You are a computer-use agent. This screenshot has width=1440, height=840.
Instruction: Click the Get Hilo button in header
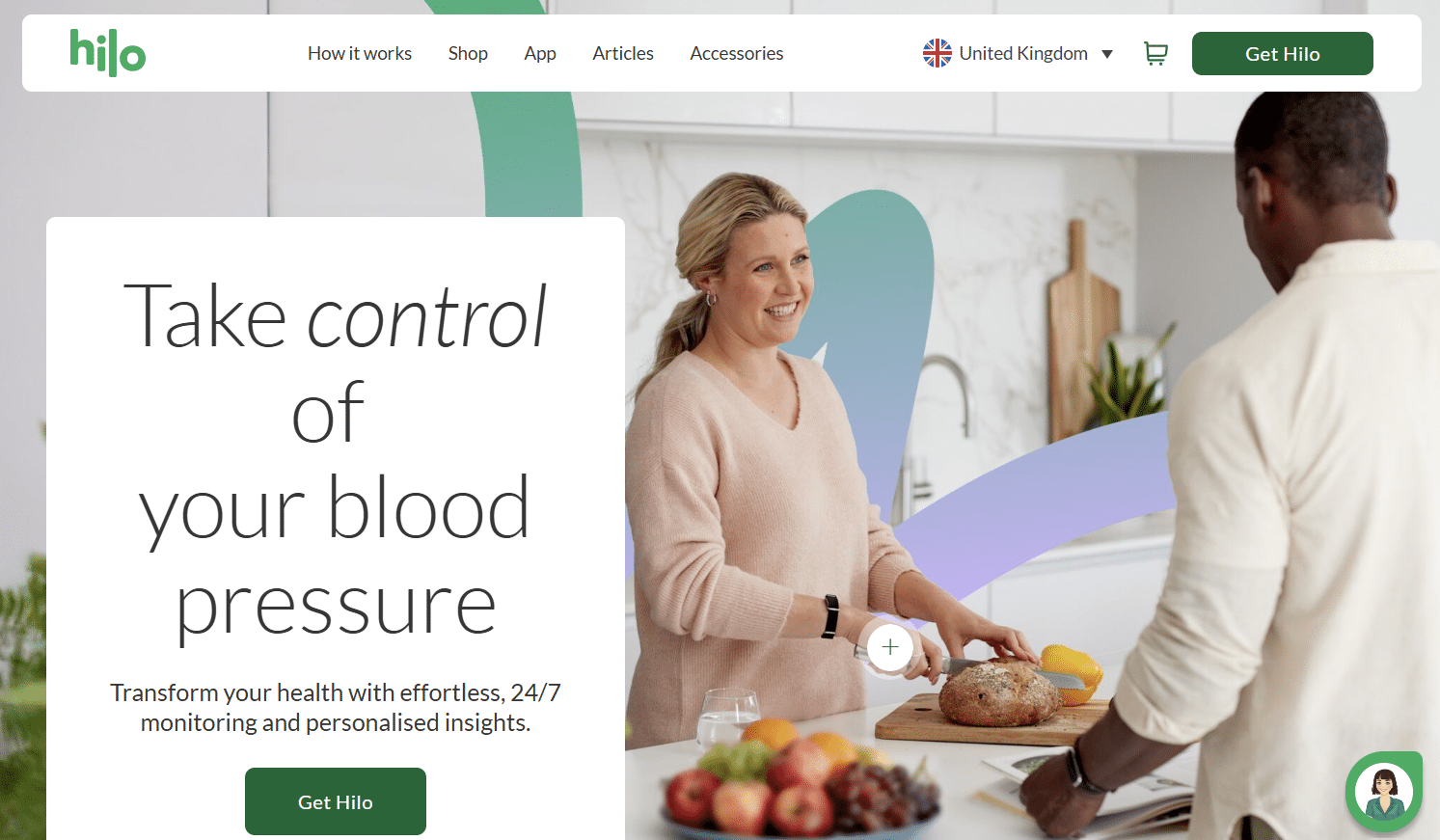pos(1282,53)
